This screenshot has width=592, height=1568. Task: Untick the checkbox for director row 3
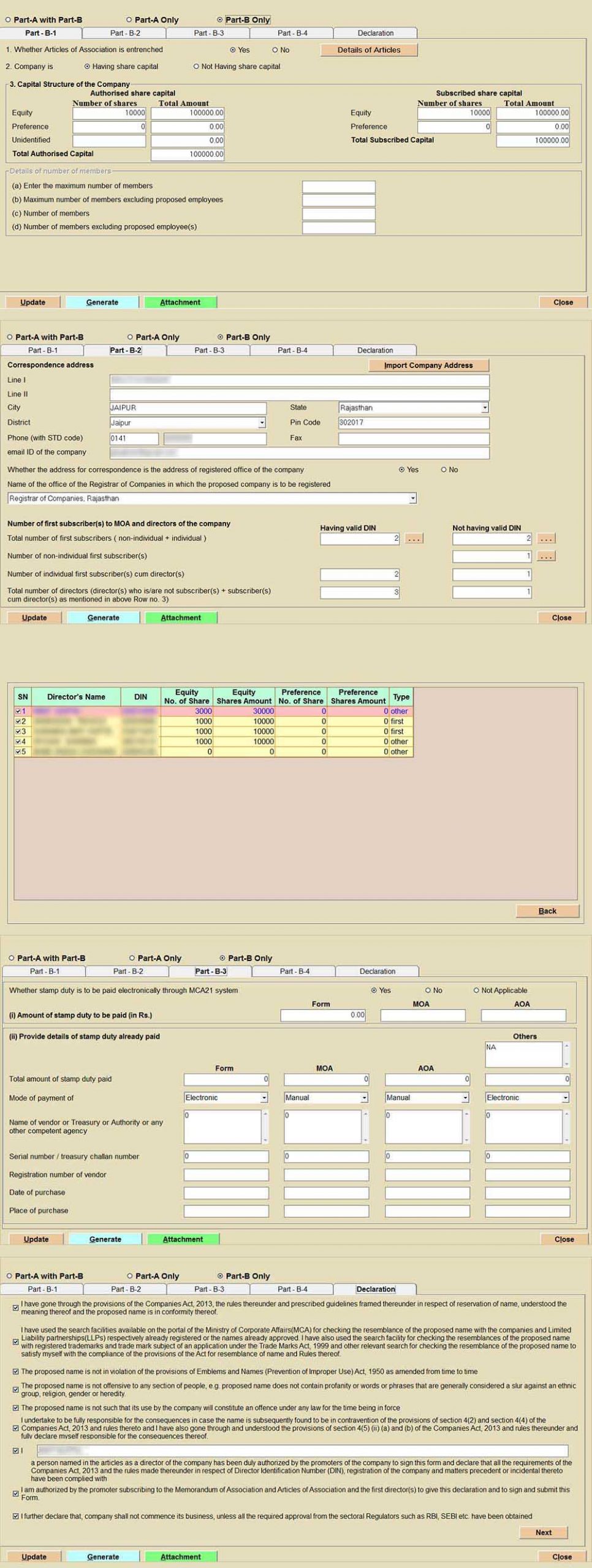[18, 731]
